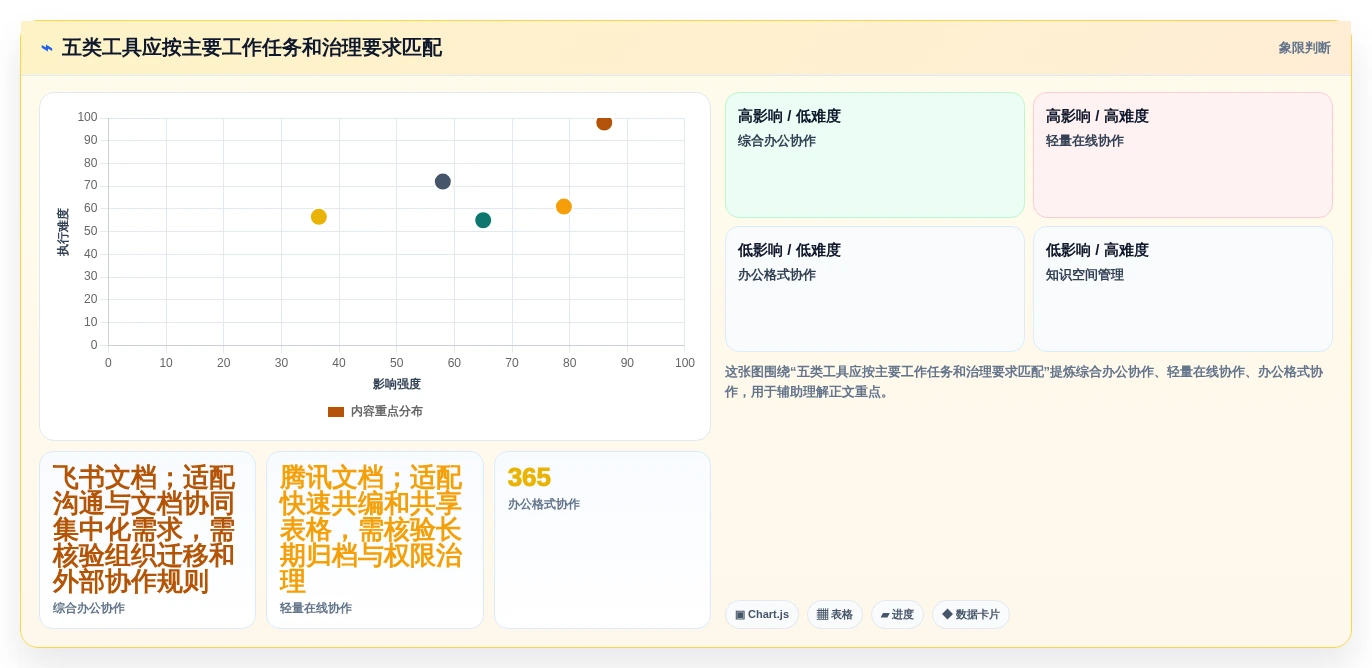Click the lightning icon beside the title

click(x=47, y=48)
